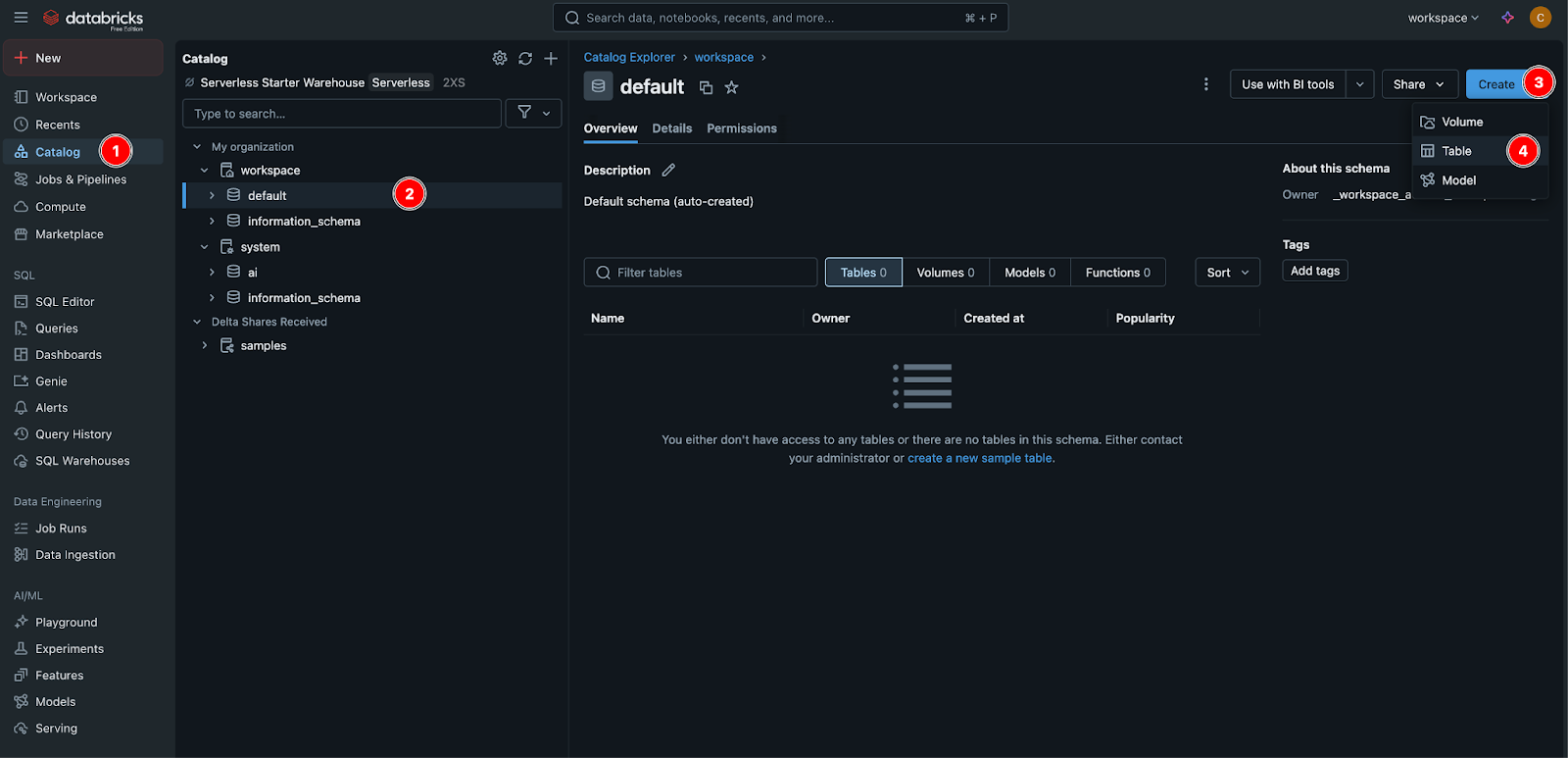Show Models 0 list
This screenshot has width=1568, height=758.
click(x=1030, y=273)
